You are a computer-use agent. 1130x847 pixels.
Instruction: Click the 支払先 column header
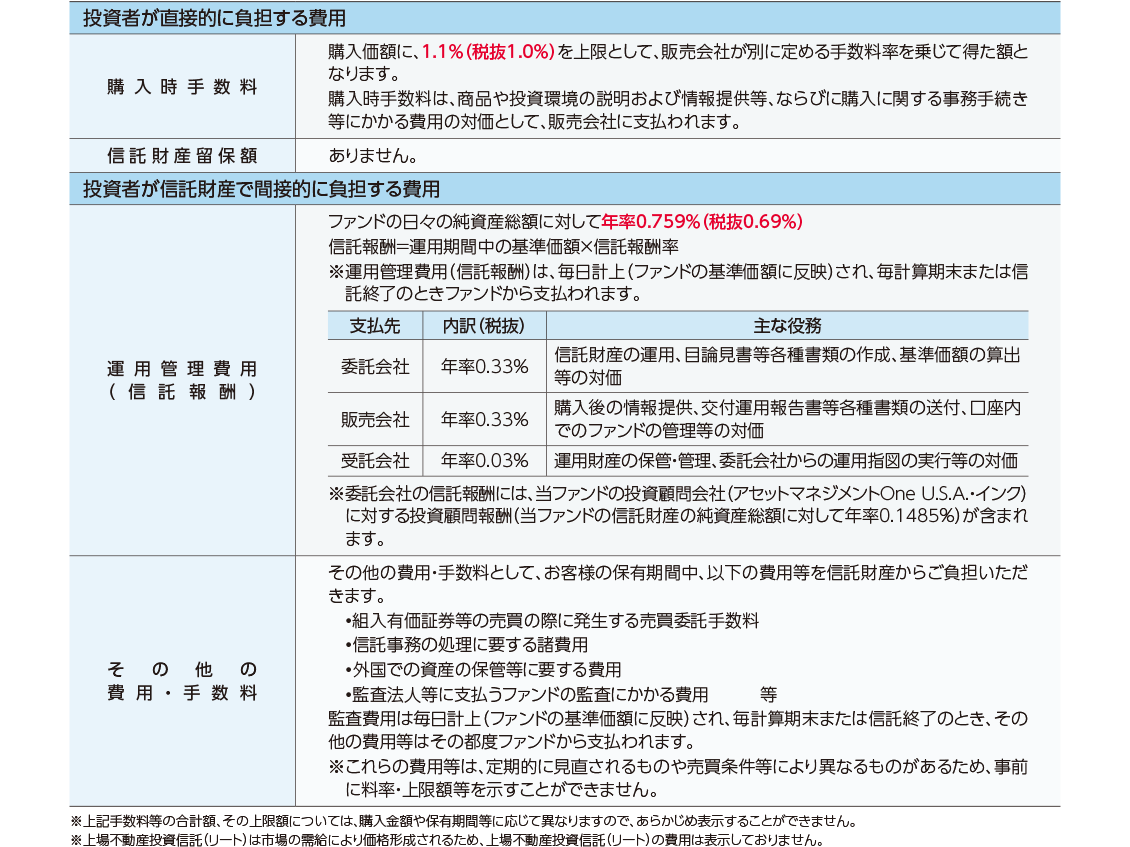point(375,326)
